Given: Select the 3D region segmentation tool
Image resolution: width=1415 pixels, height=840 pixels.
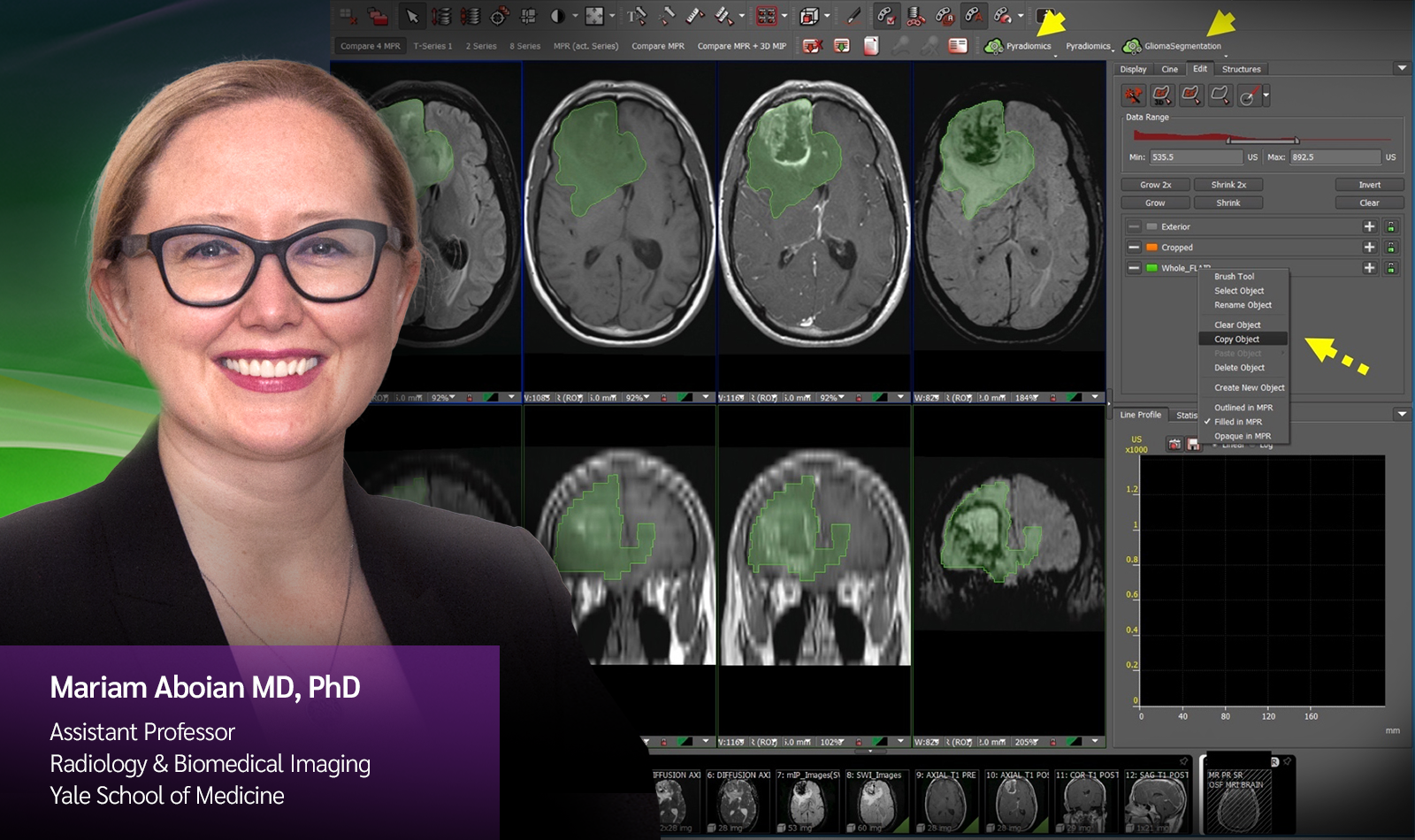Looking at the screenshot, I should 1162,95.
